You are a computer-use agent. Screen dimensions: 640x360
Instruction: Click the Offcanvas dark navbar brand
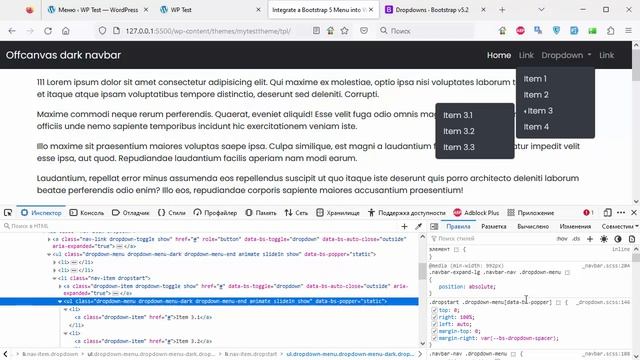click(63, 55)
